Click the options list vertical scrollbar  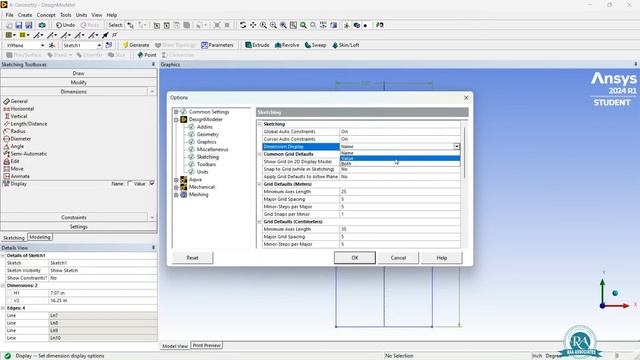[464, 153]
